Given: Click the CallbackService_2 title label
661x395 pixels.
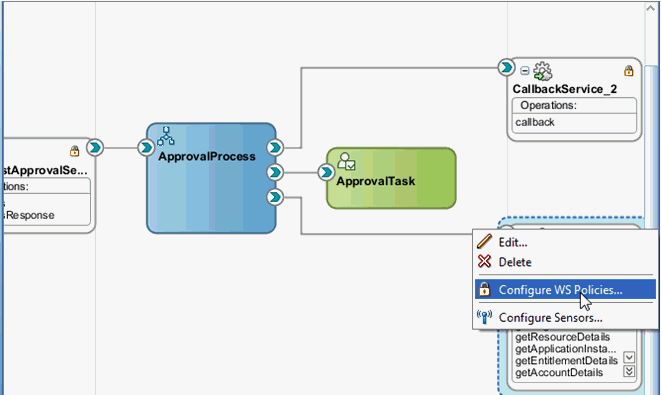Looking at the screenshot, I should [x=564, y=89].
